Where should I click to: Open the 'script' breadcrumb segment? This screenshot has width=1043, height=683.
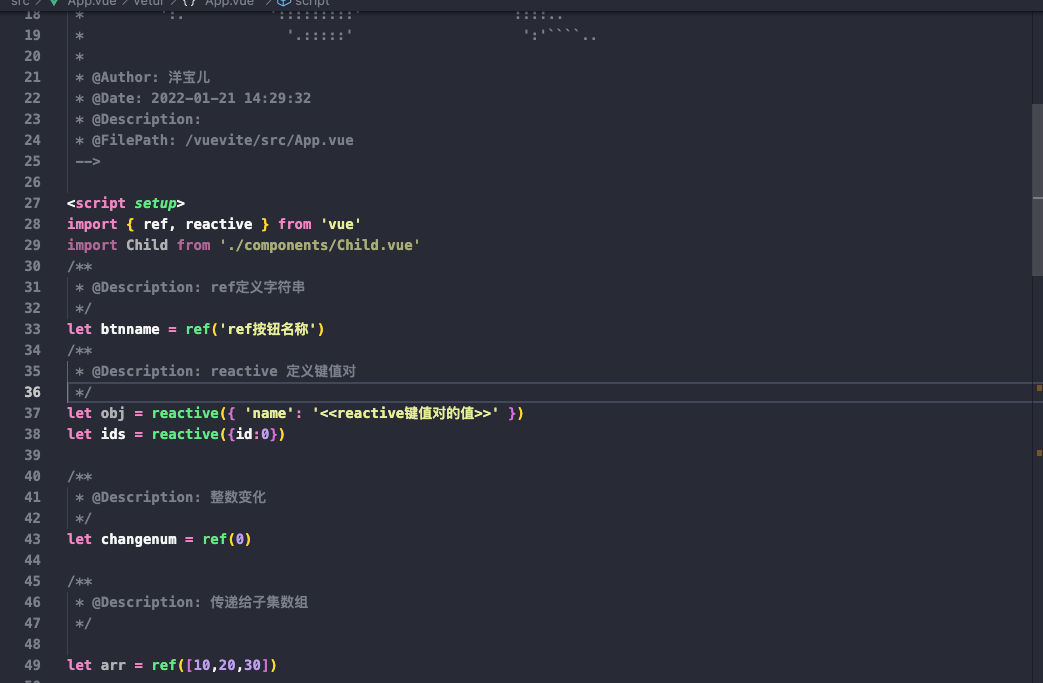(312, 3)
